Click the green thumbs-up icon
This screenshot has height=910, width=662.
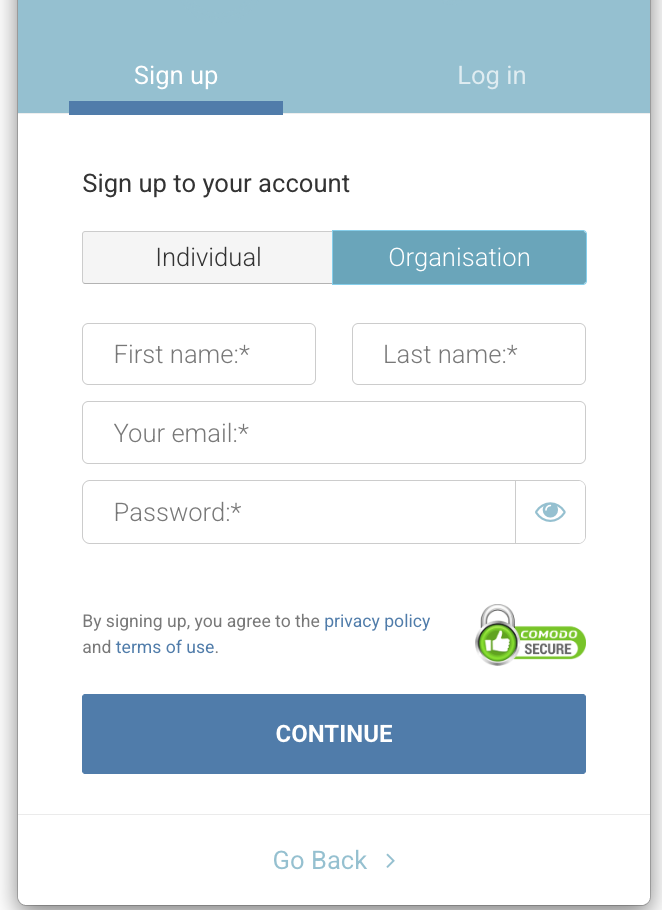point(497,643)
